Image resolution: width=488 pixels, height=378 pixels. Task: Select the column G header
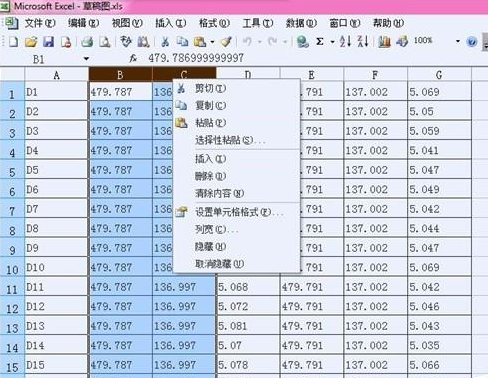(439, 75)
